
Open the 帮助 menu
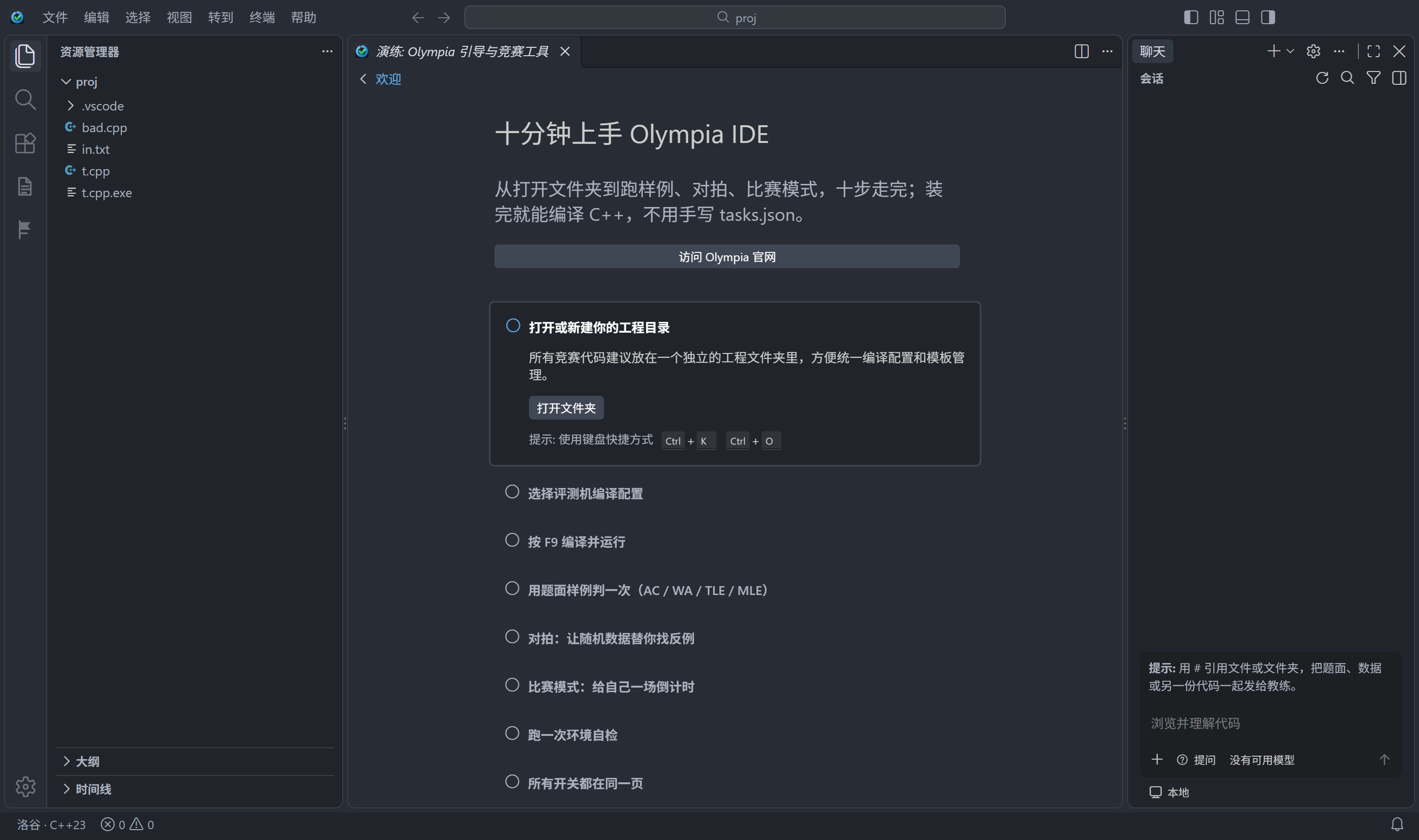pyautogui.click(x=303, y=18)
